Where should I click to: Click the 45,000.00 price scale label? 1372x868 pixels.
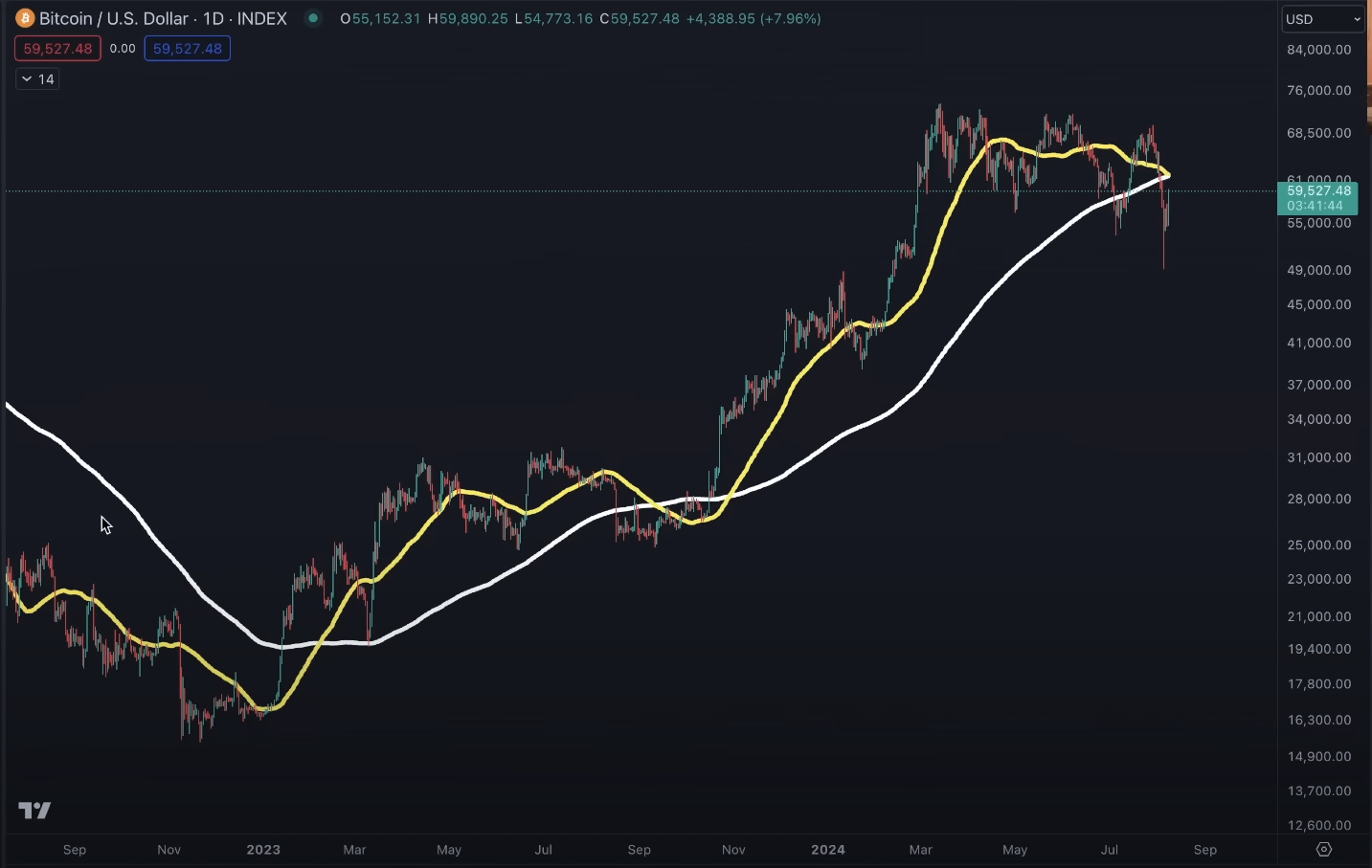coord(1319,305)
